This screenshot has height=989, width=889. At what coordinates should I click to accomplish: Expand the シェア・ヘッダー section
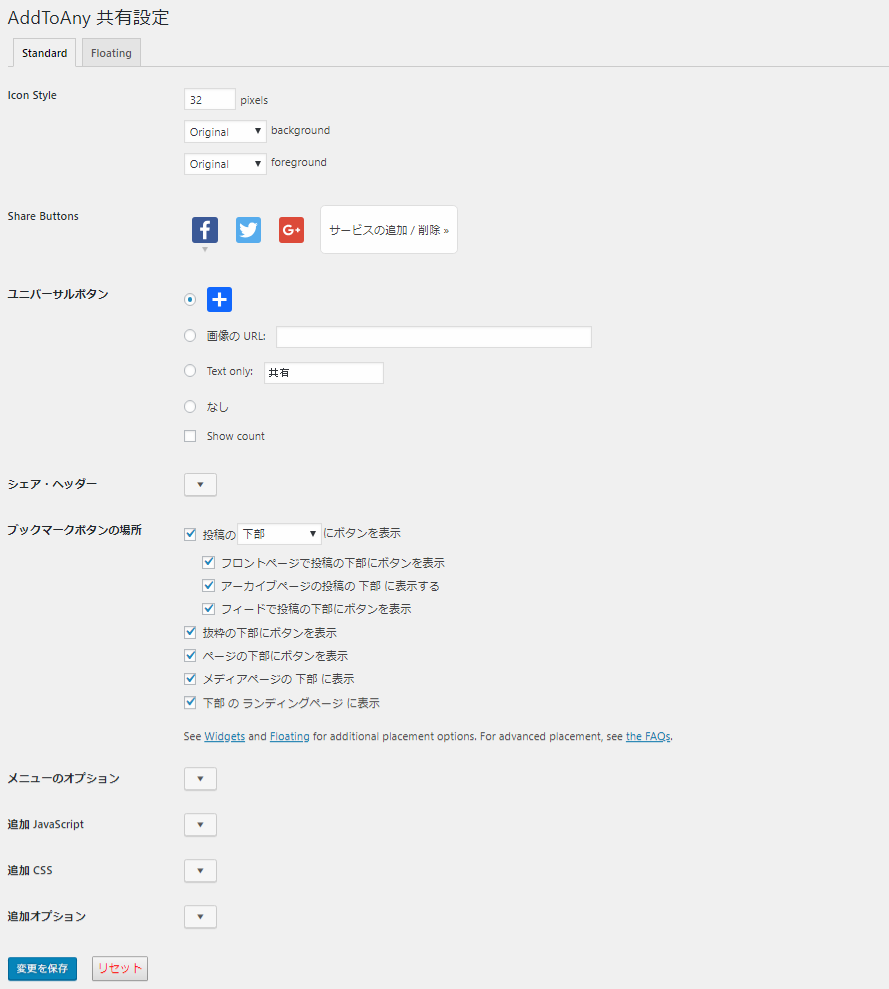tap(201, 484)
